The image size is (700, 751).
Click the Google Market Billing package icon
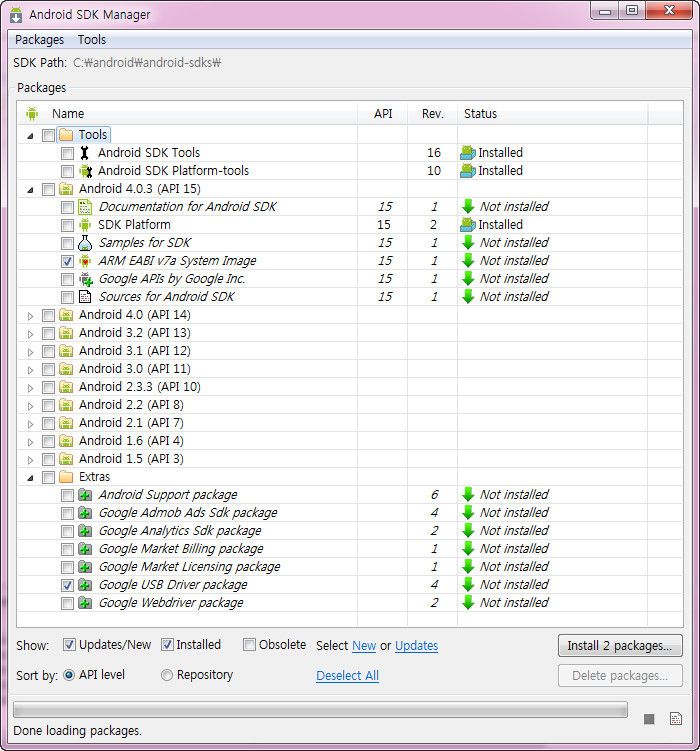point(85,549)
